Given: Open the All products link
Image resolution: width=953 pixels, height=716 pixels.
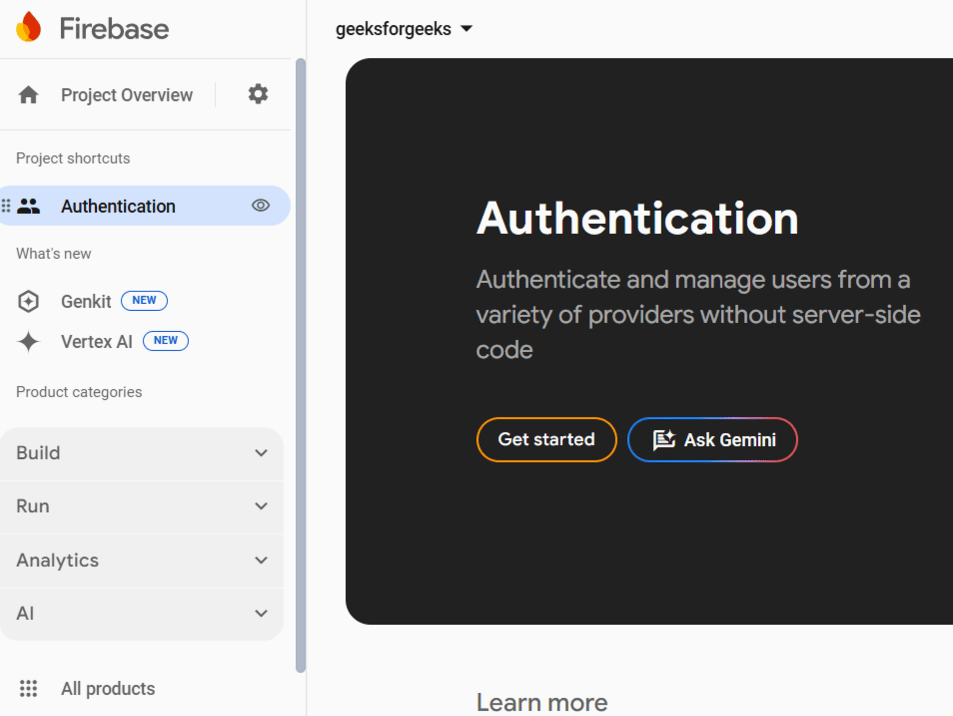Looking at the screenshot, I should 108,689.
